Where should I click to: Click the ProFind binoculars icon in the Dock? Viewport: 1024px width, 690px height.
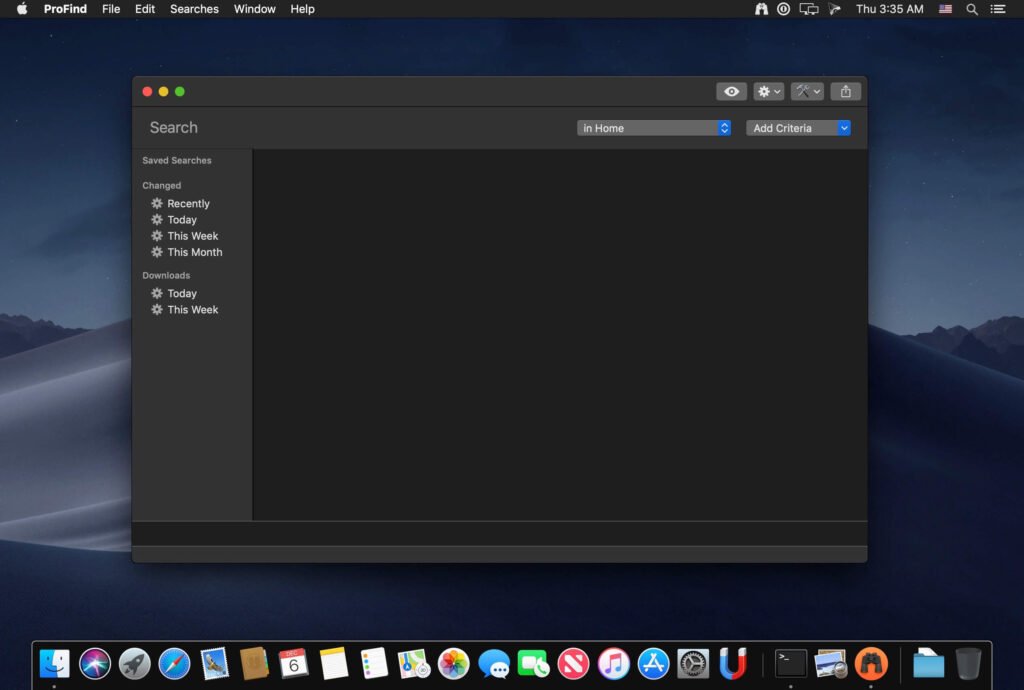click(872, 662)
